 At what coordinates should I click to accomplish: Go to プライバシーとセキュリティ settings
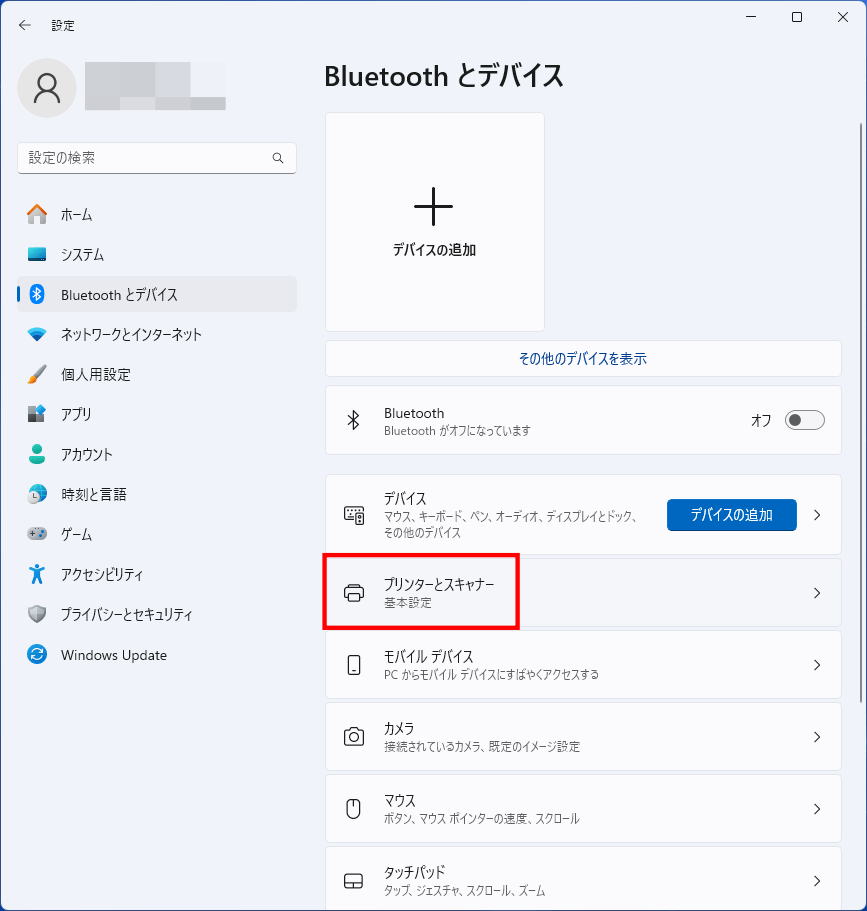click(x=126, y=615)
